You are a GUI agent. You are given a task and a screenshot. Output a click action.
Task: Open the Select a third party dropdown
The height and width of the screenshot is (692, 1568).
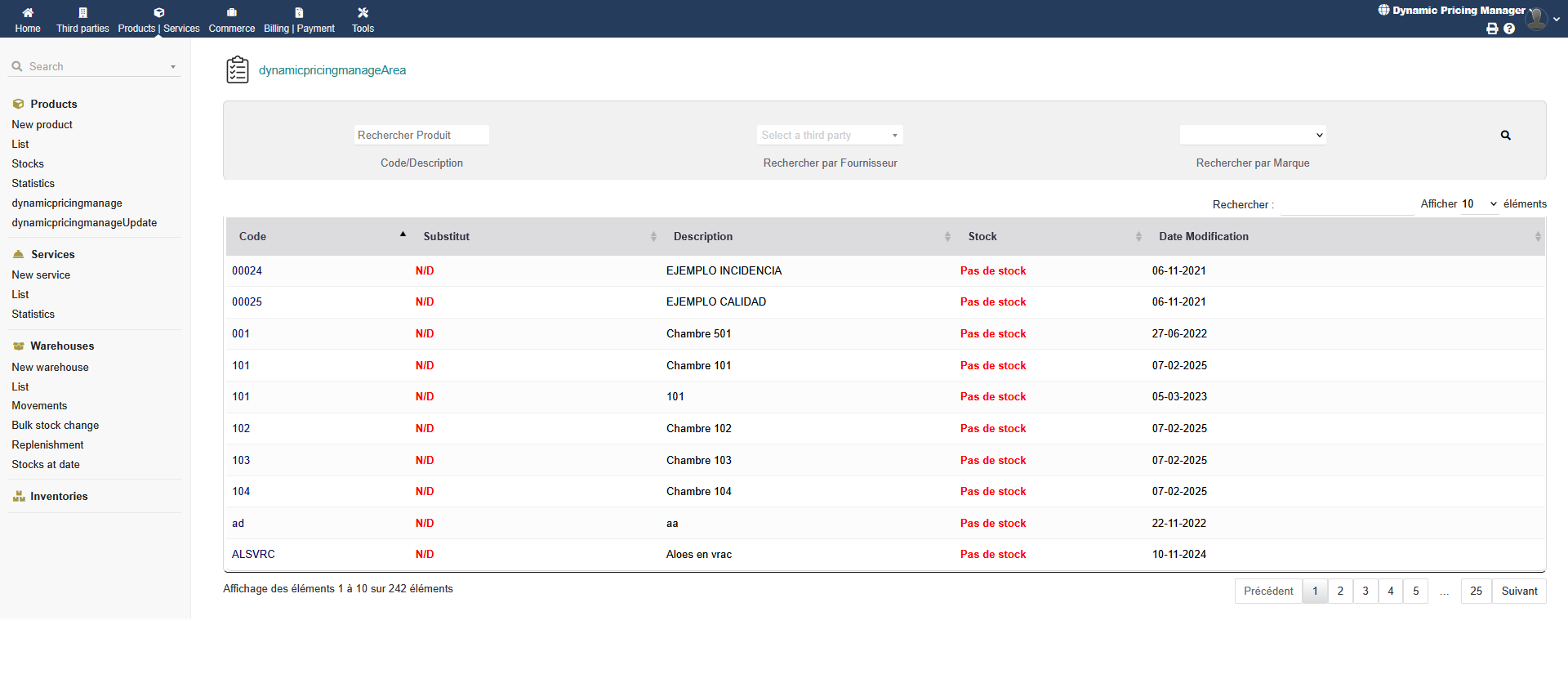[829, 136]
